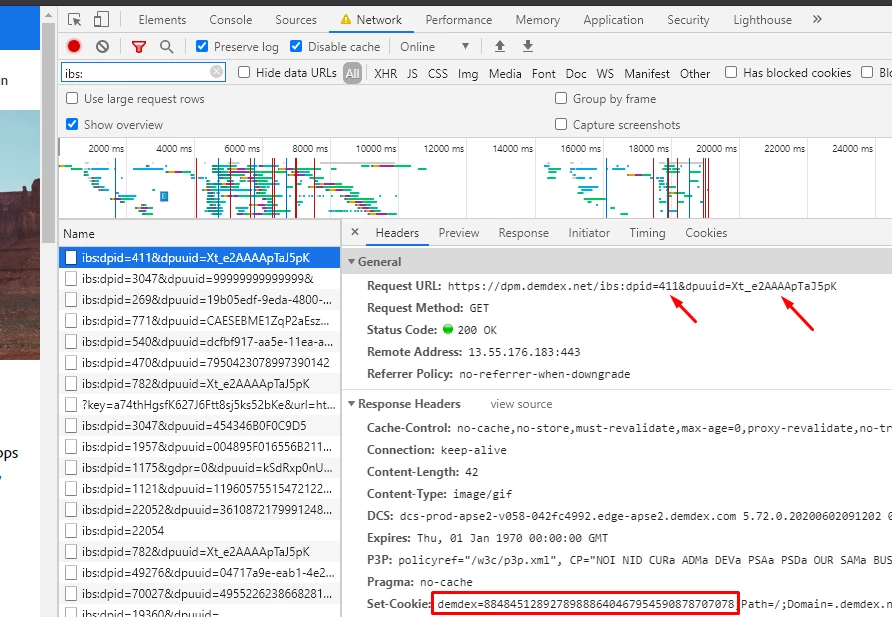The height and width of the screenshot is (617, 892).
Task: Select request ibs:dpid=1957&dpuuid=004895F016556B211
Action: 199,446
